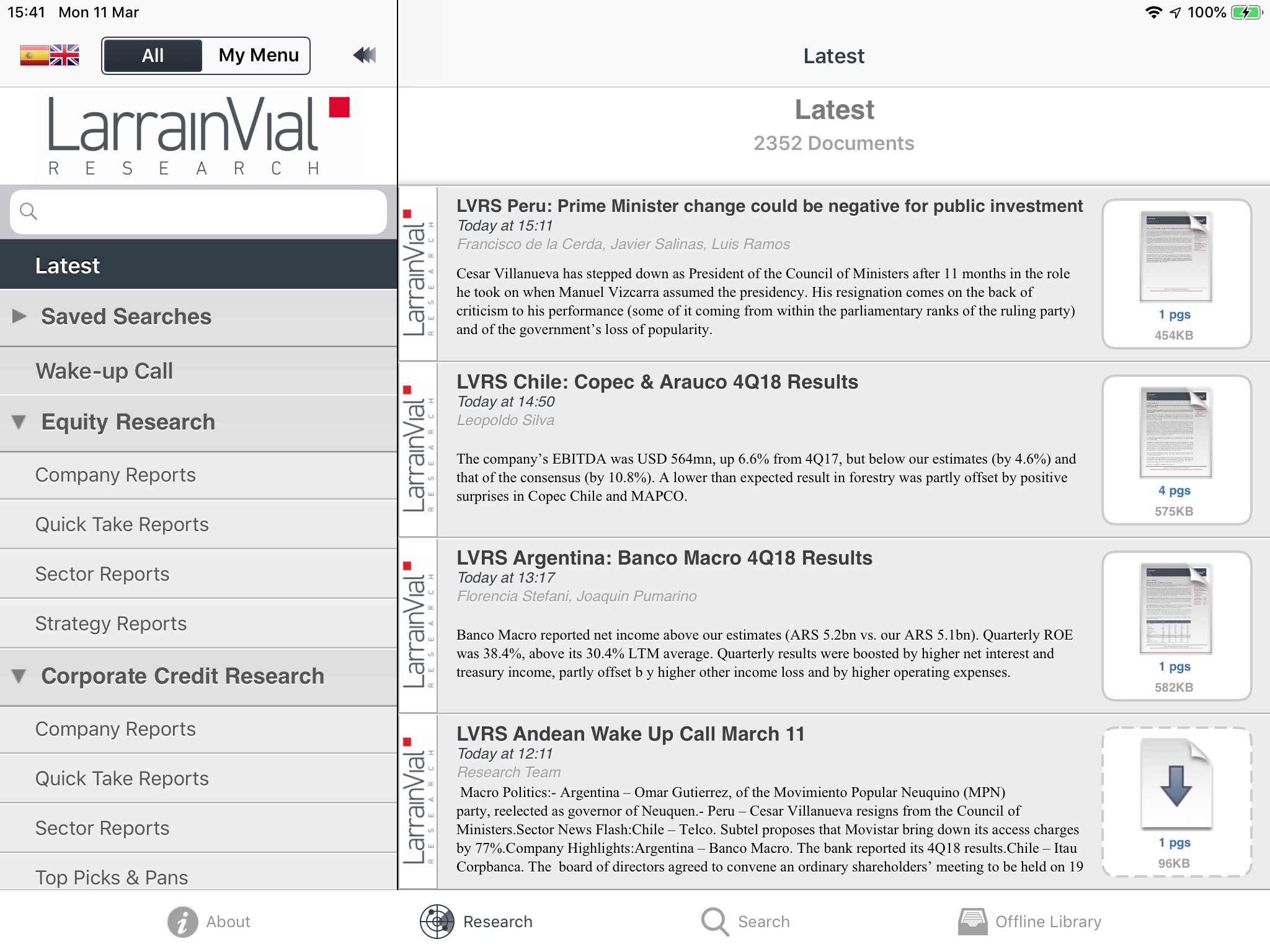The width and height of the screenshot is (1270, 952).
Task: Open Wake-up Call category
Action: 198,371
